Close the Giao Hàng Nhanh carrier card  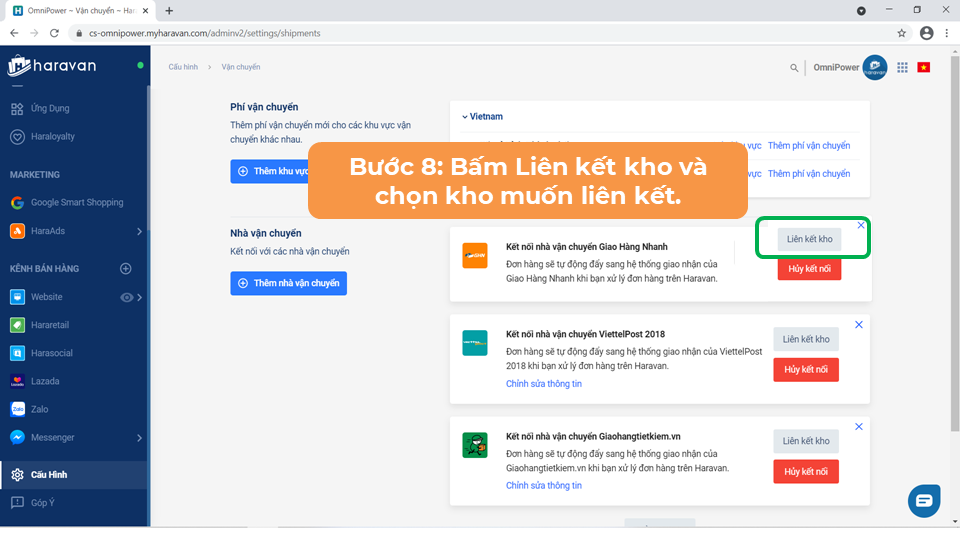click(x=861, y=225)
